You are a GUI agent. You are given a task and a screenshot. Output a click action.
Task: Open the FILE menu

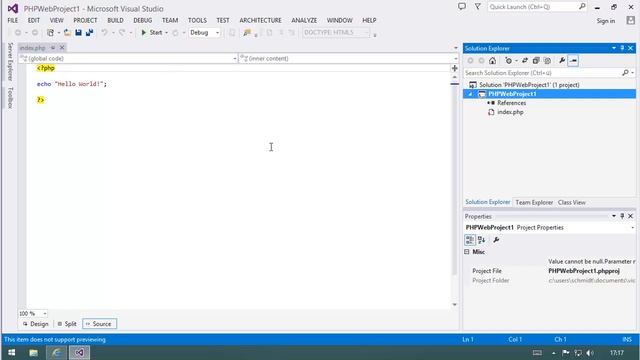13,20
